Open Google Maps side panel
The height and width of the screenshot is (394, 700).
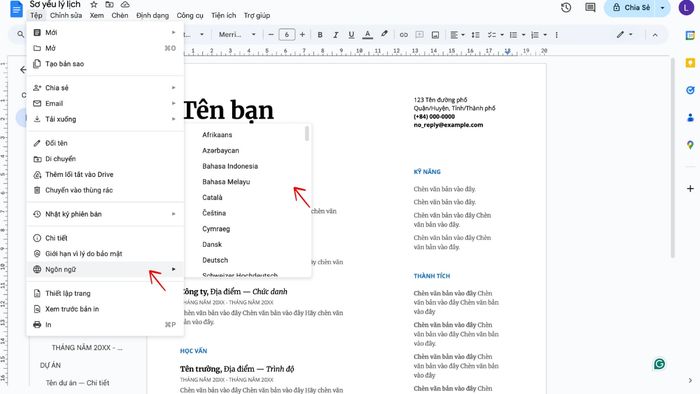[690, 145]
